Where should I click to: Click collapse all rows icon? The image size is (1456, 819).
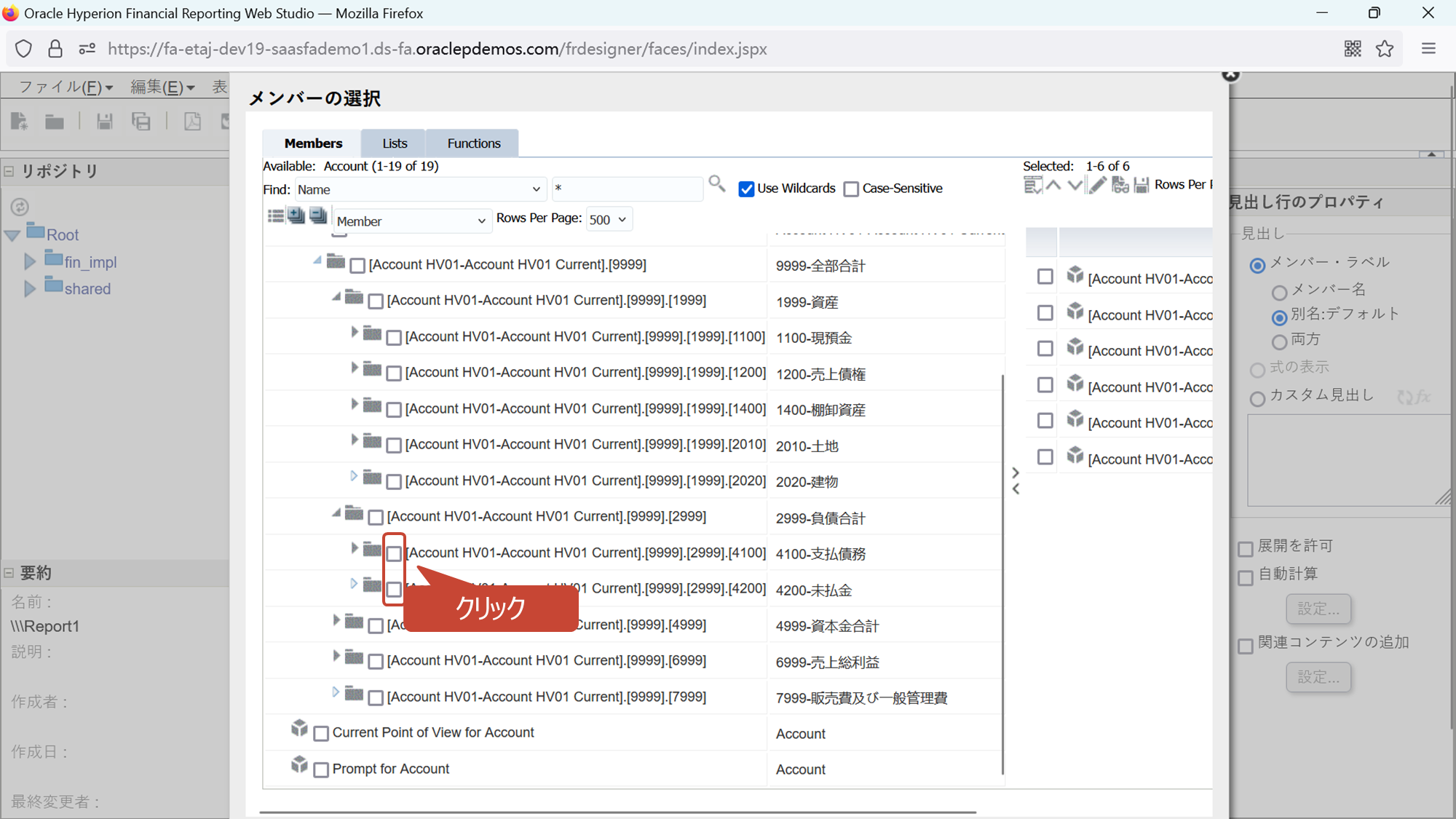(x=318, y=215)
